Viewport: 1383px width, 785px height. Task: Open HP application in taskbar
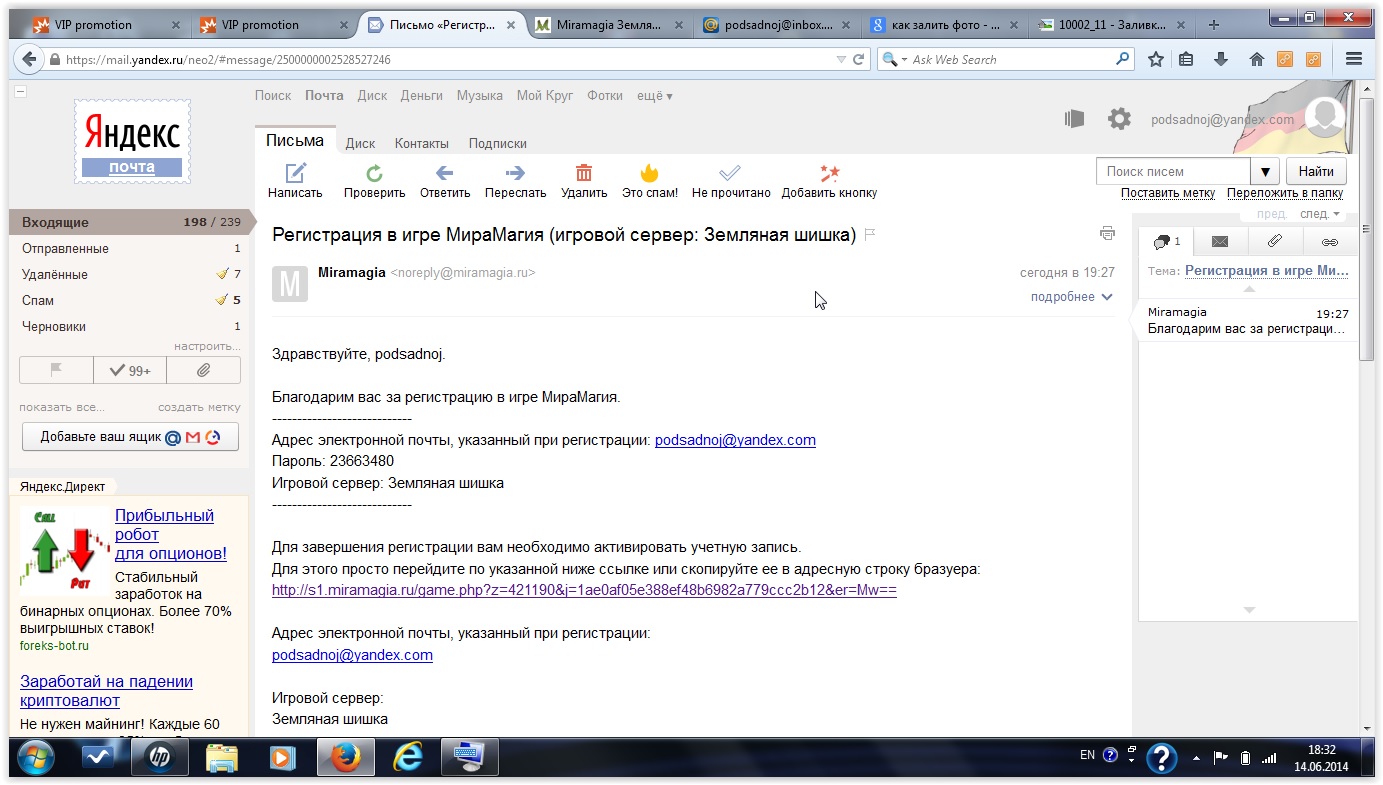pyautogui.click(x=159, y=758)
